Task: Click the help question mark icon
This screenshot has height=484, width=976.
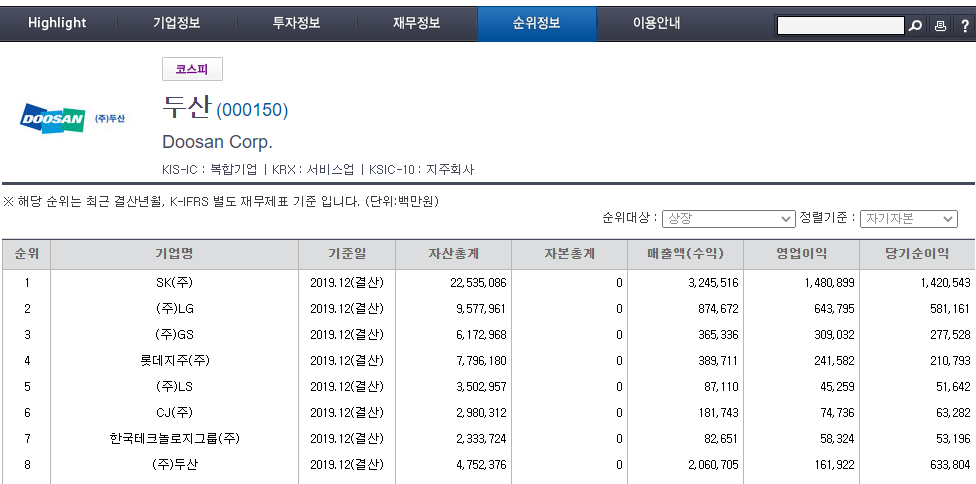Action: [x=964, y=26]
